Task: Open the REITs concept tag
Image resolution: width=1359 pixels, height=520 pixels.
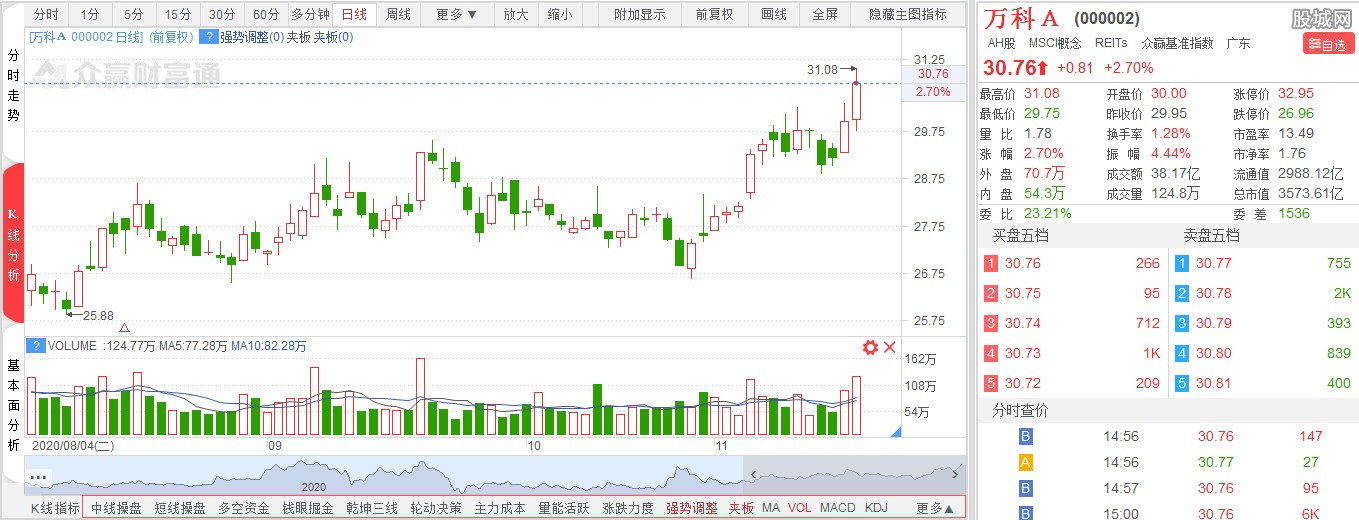Action: [x=1111, y=43]
